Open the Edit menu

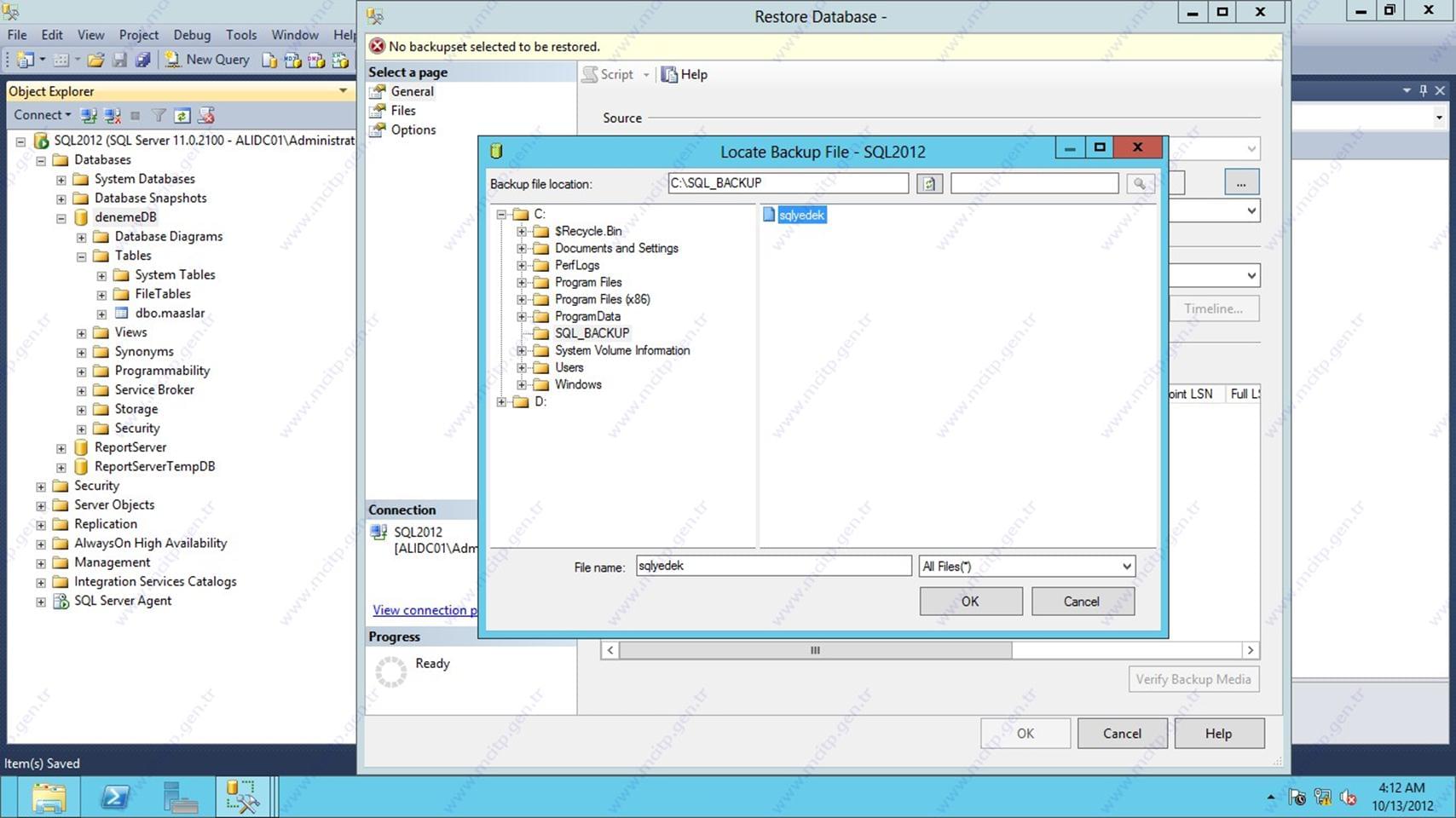tap(52, 35)
